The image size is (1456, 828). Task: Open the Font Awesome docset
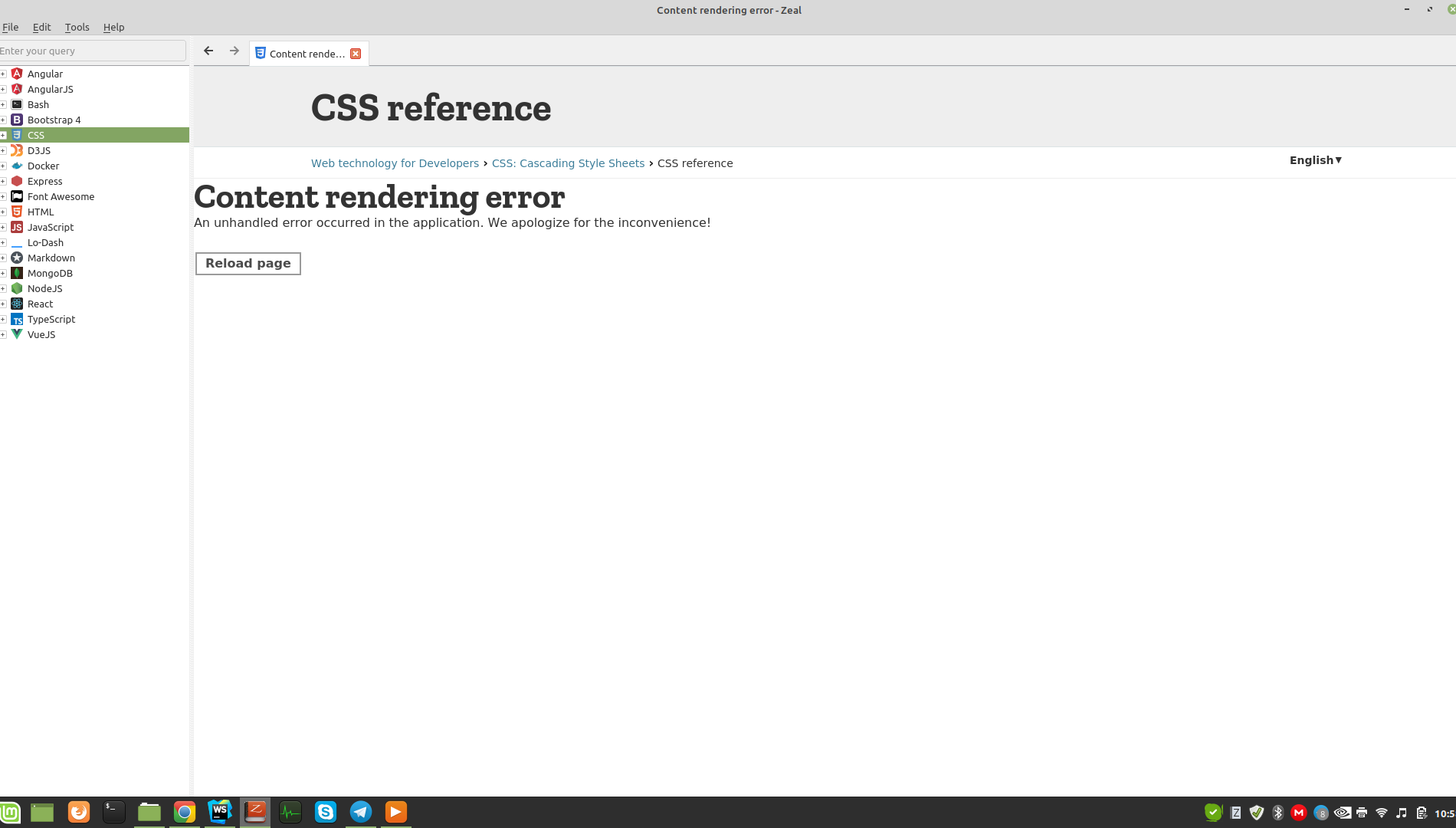61,196
